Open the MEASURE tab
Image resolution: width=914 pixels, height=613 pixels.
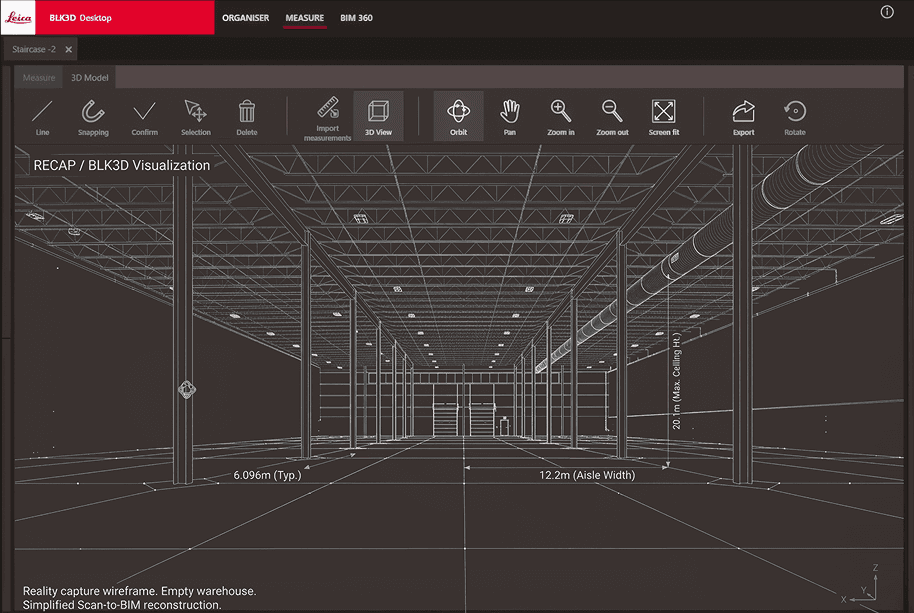point(304,18)
